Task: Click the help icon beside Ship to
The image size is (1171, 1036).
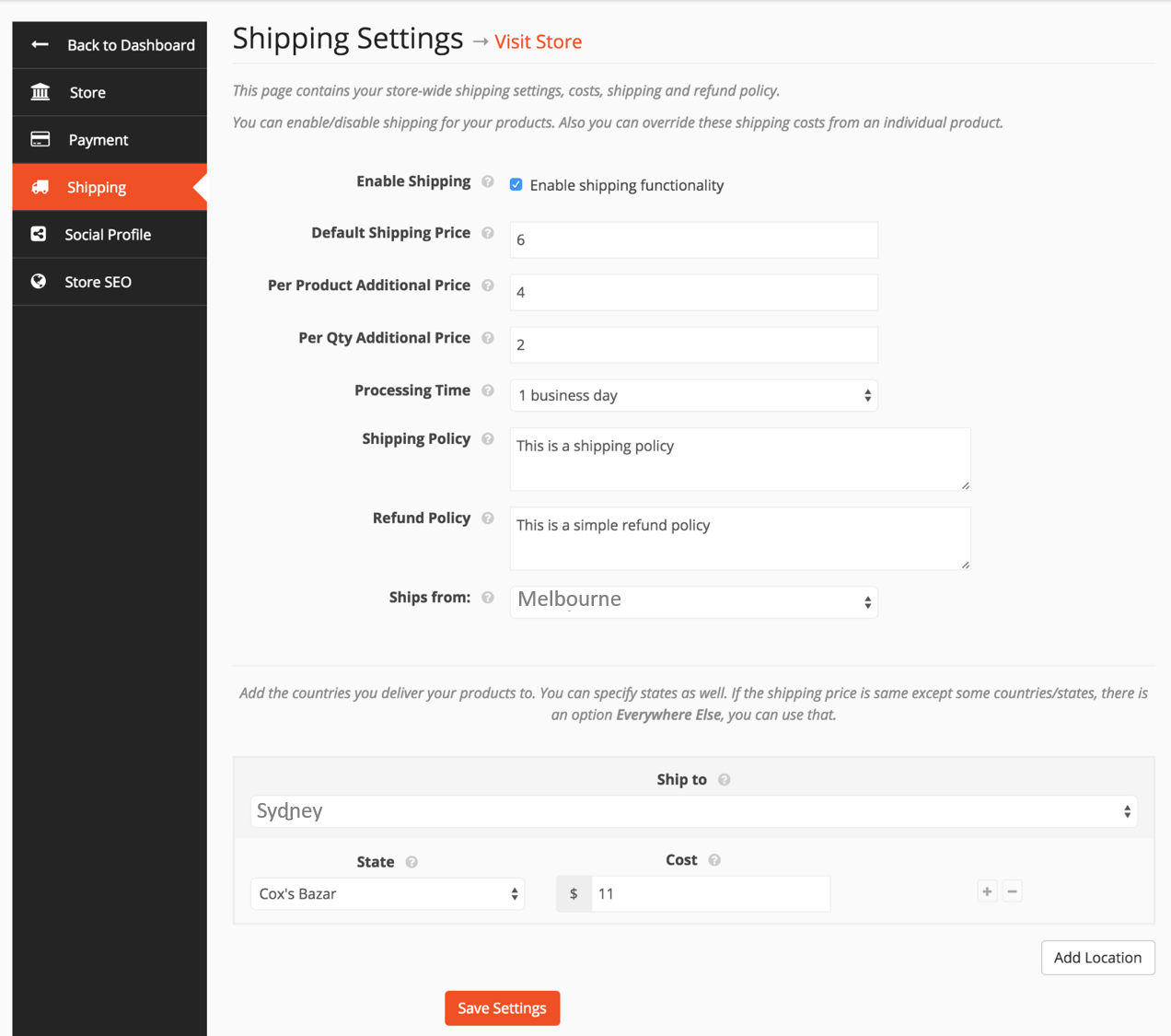Action: pos(724,779)
